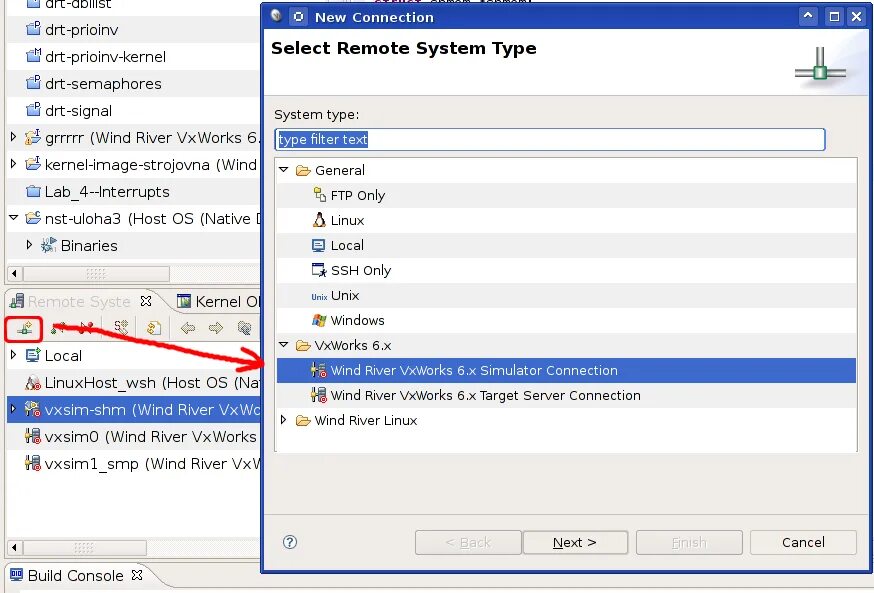Cancel the New Connection dialog
The height and width of the screenshot is (593, 874).
(x=803, y=542)
